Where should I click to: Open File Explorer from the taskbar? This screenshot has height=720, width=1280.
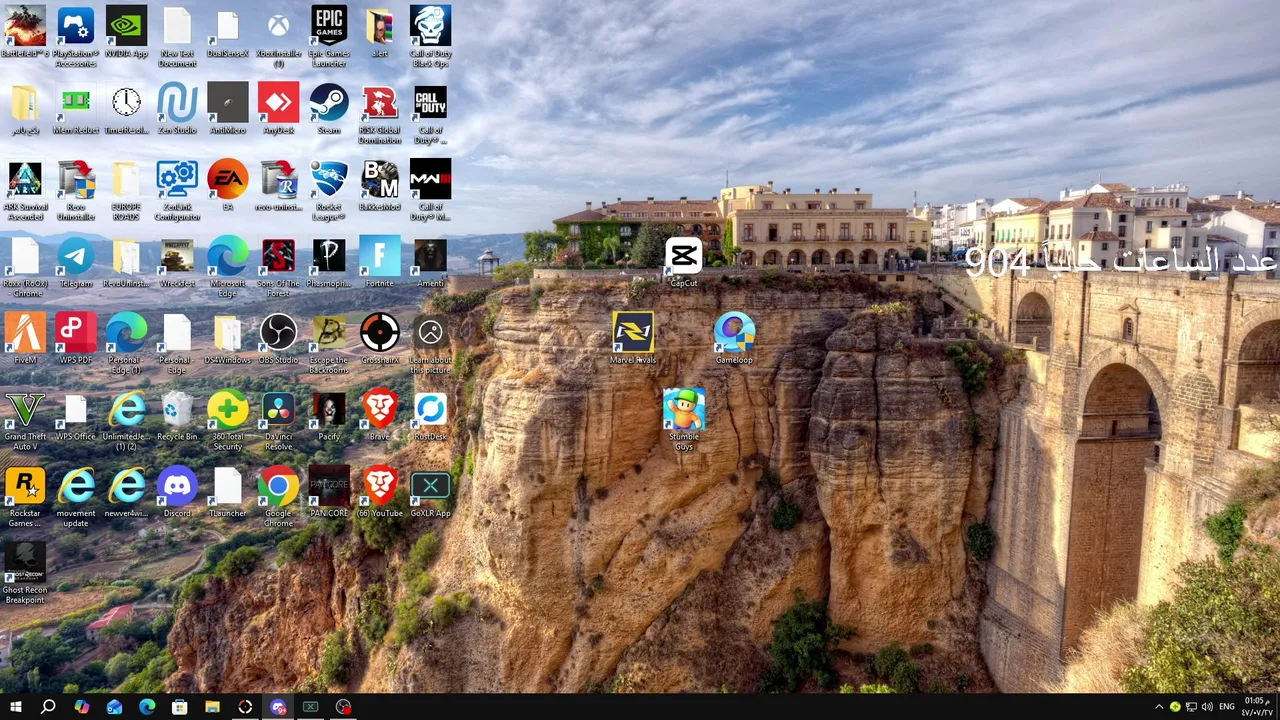[212, 707]
